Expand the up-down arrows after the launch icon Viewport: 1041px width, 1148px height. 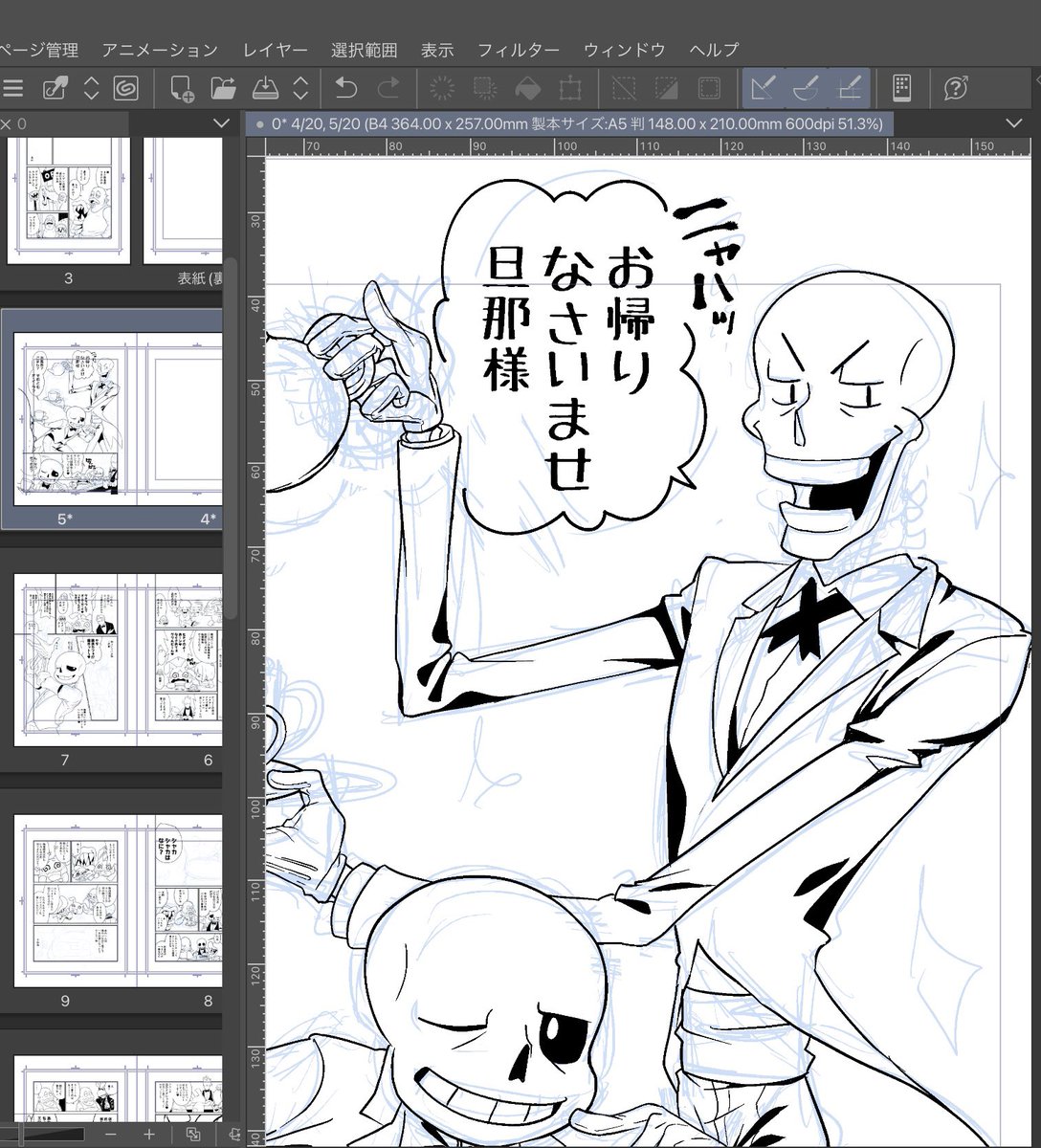pos(91,89)
